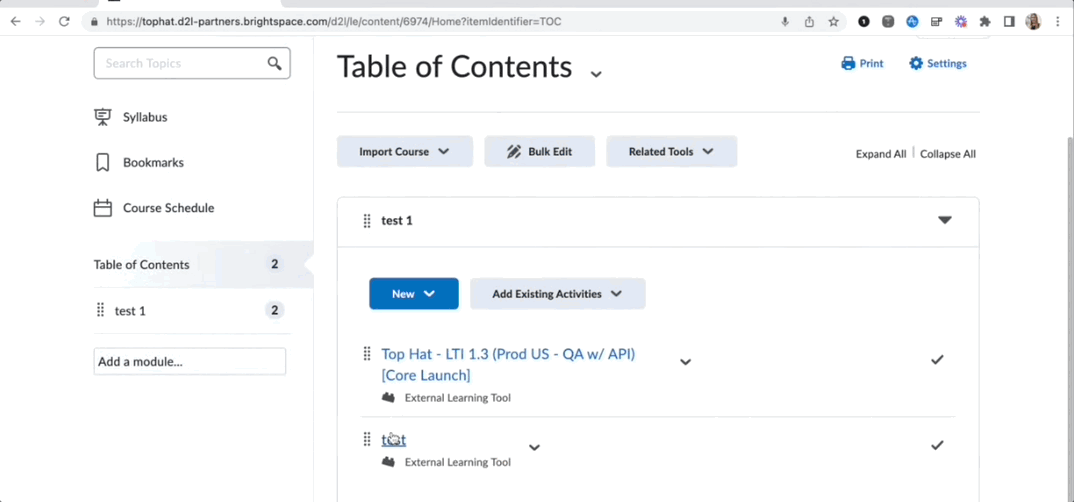Click drag handle beside Top Hat LTI topic
1074x502 pixels.
click(366, 354)
